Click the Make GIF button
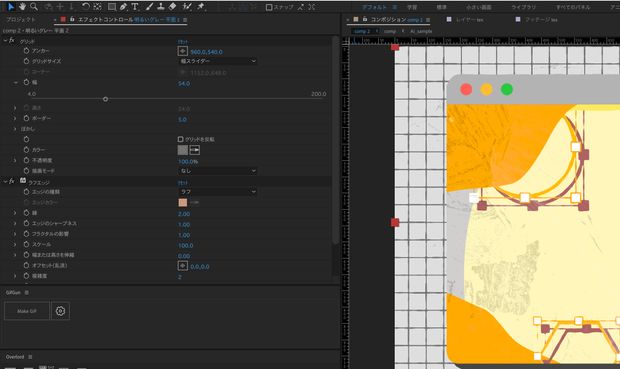620x369 pixels. coord(26,311)
